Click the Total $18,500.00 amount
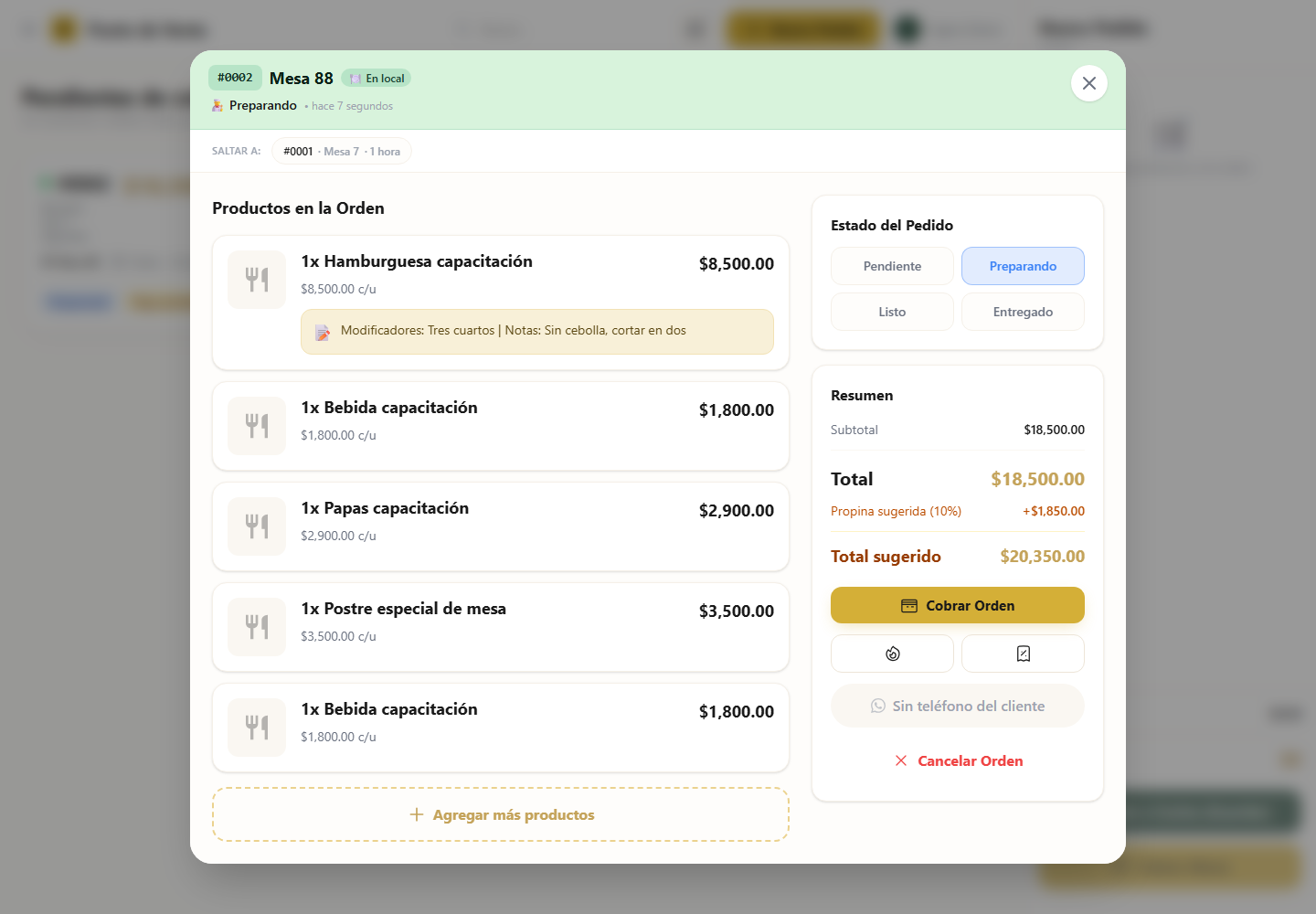This screenshot has height=914, width=1316. [x=1037, y=479]
